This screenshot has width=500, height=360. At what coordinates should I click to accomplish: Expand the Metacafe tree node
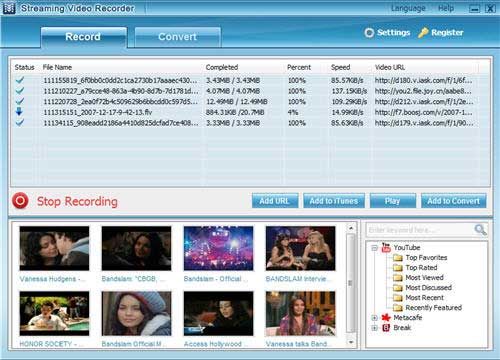(x=374, y=318)
